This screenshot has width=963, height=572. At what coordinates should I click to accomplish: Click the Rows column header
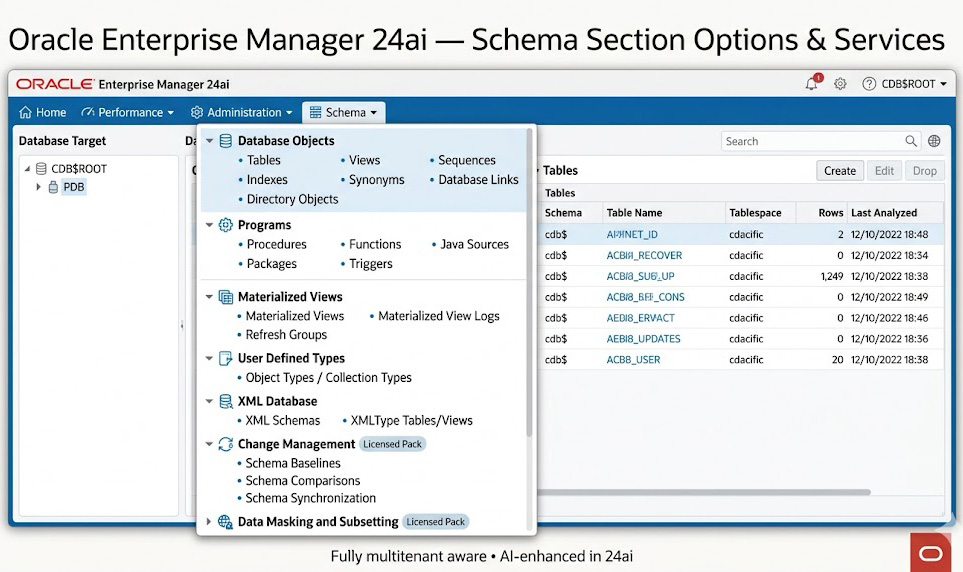tap(830, 213)
